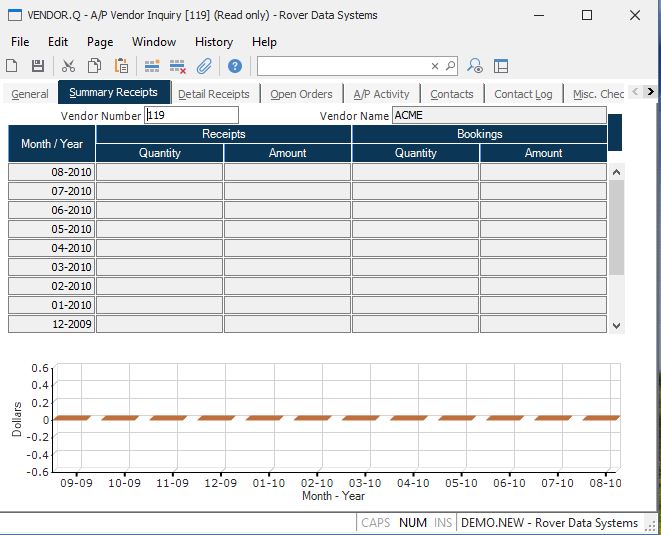Screen dimensions: 661x535
Task: Open the A/P Activity tab
Action: tap(381, 94)
